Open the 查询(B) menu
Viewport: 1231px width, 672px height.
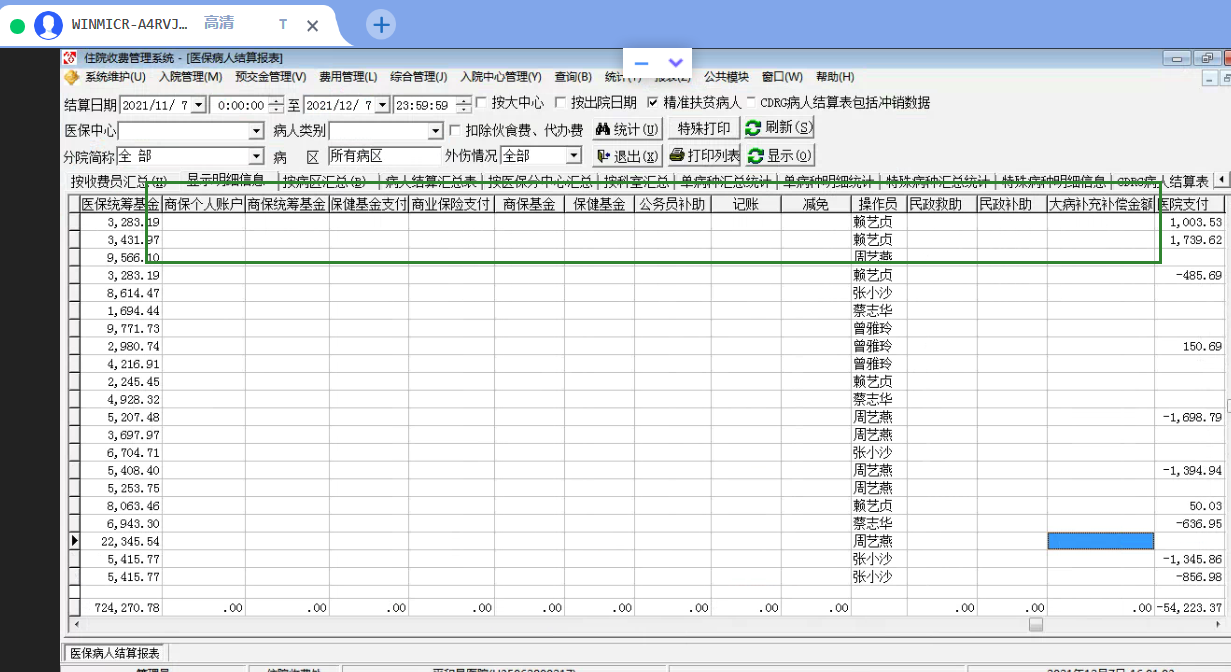coord(573,77)
